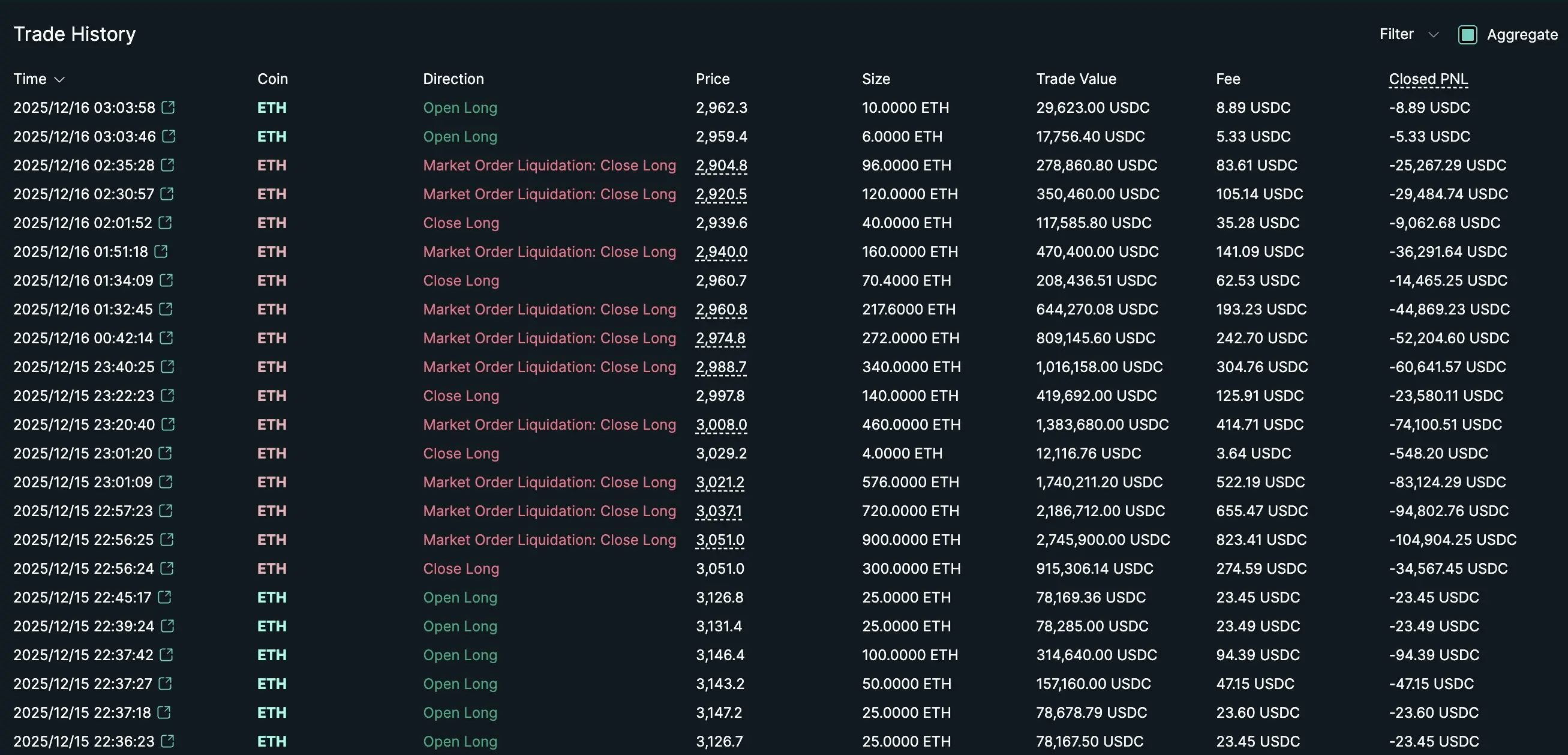The height and width of the screenshot is (755, 1568).
Task: Open transaction link for 01:51:18 trade
Action: [161, 251]
